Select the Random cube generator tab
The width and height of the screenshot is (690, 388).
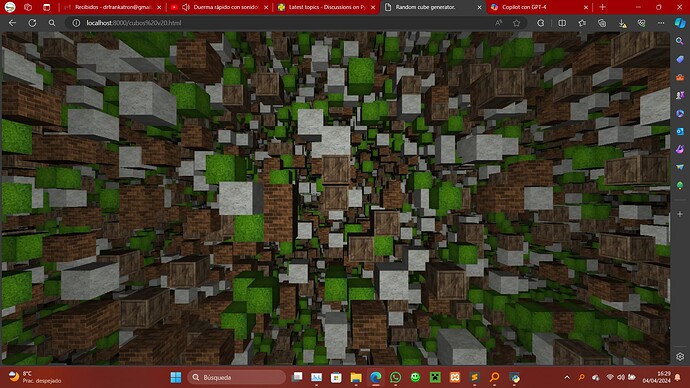433,7
